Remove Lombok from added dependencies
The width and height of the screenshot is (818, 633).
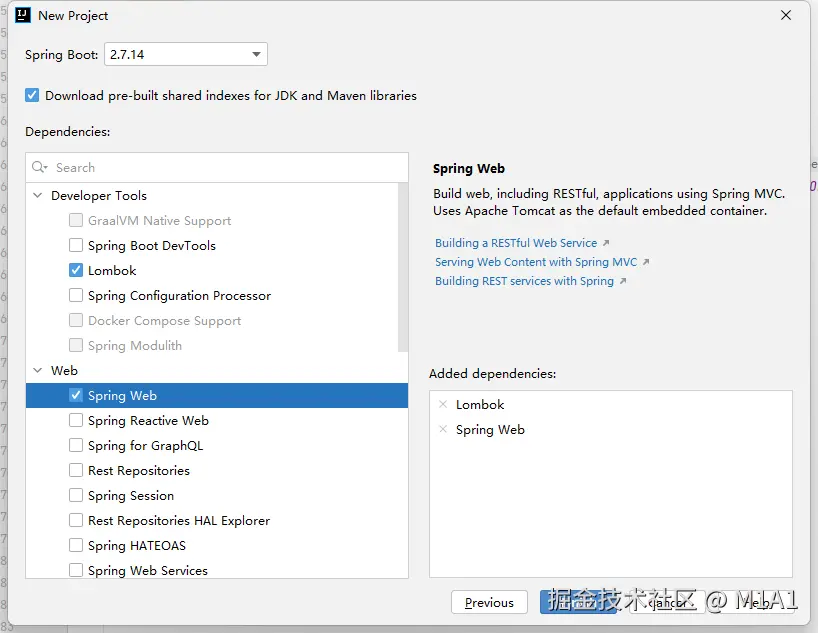point(443,404)
